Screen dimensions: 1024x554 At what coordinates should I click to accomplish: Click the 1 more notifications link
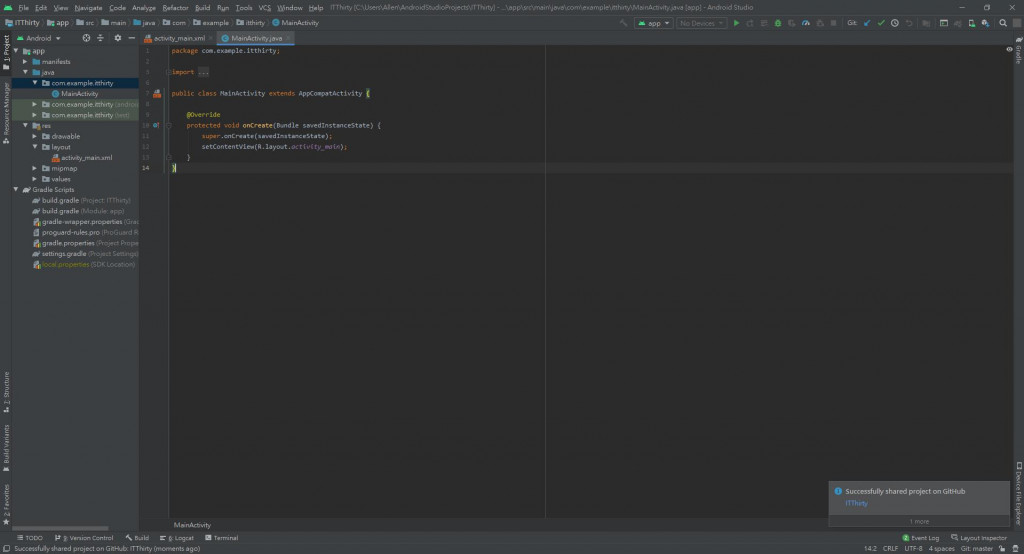[x=919, y=521]
